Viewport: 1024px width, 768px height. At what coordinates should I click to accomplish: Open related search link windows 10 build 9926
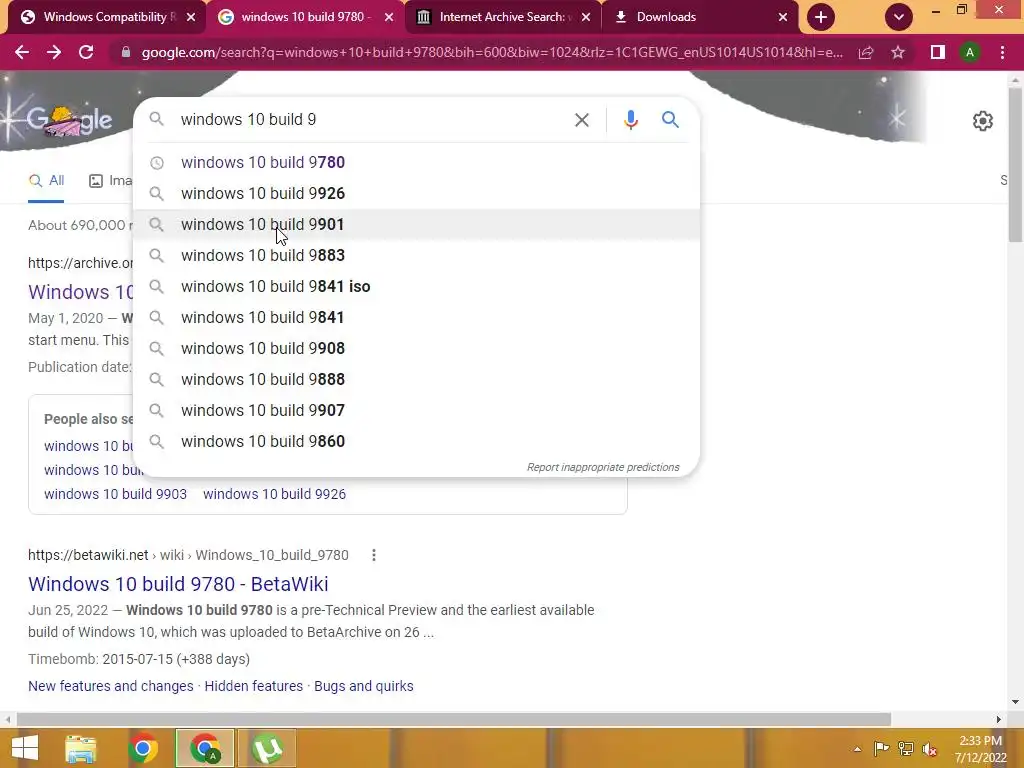point(274,494)
